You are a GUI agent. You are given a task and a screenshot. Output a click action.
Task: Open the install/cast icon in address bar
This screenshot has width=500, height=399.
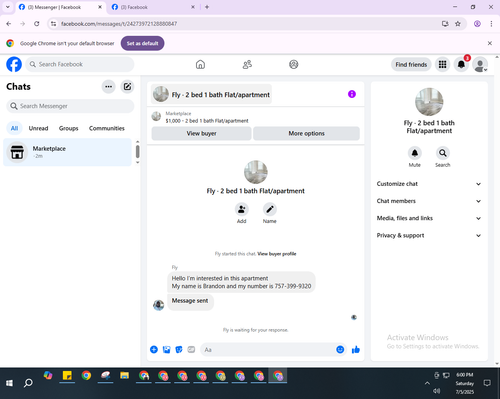445,24
